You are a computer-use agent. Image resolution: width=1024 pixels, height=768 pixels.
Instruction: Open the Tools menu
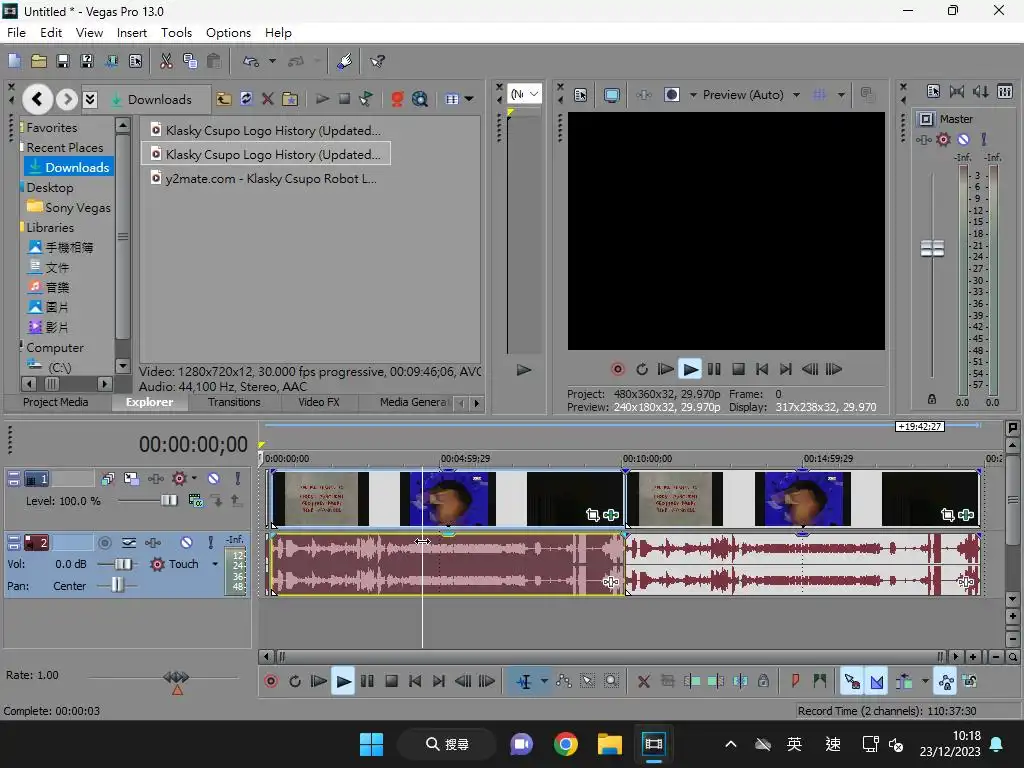pyautogui.click(x=176, y=33)
